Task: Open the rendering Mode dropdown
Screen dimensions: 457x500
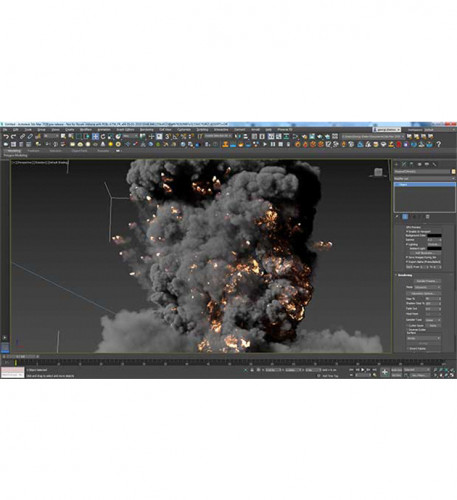Action: coord(428,287)
